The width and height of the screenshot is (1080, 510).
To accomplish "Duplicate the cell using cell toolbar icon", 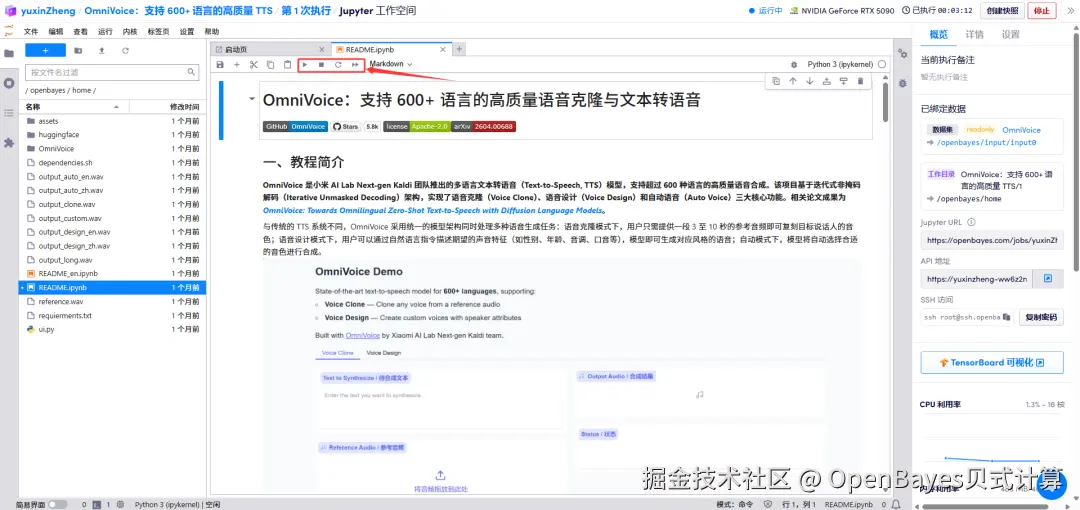I will [x=776, y=81].
